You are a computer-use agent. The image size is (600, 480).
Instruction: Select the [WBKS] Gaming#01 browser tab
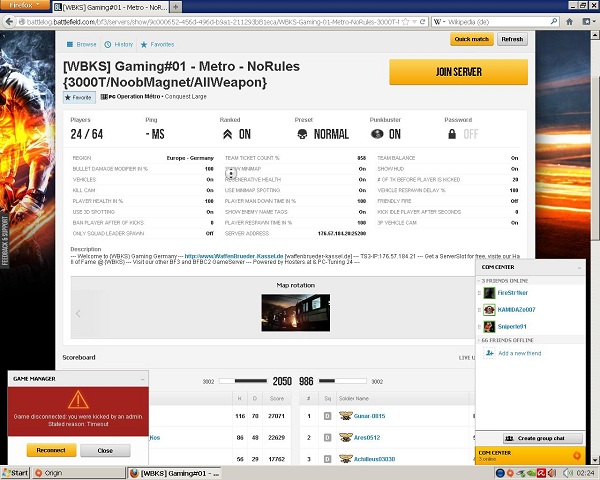click(110, 7)
